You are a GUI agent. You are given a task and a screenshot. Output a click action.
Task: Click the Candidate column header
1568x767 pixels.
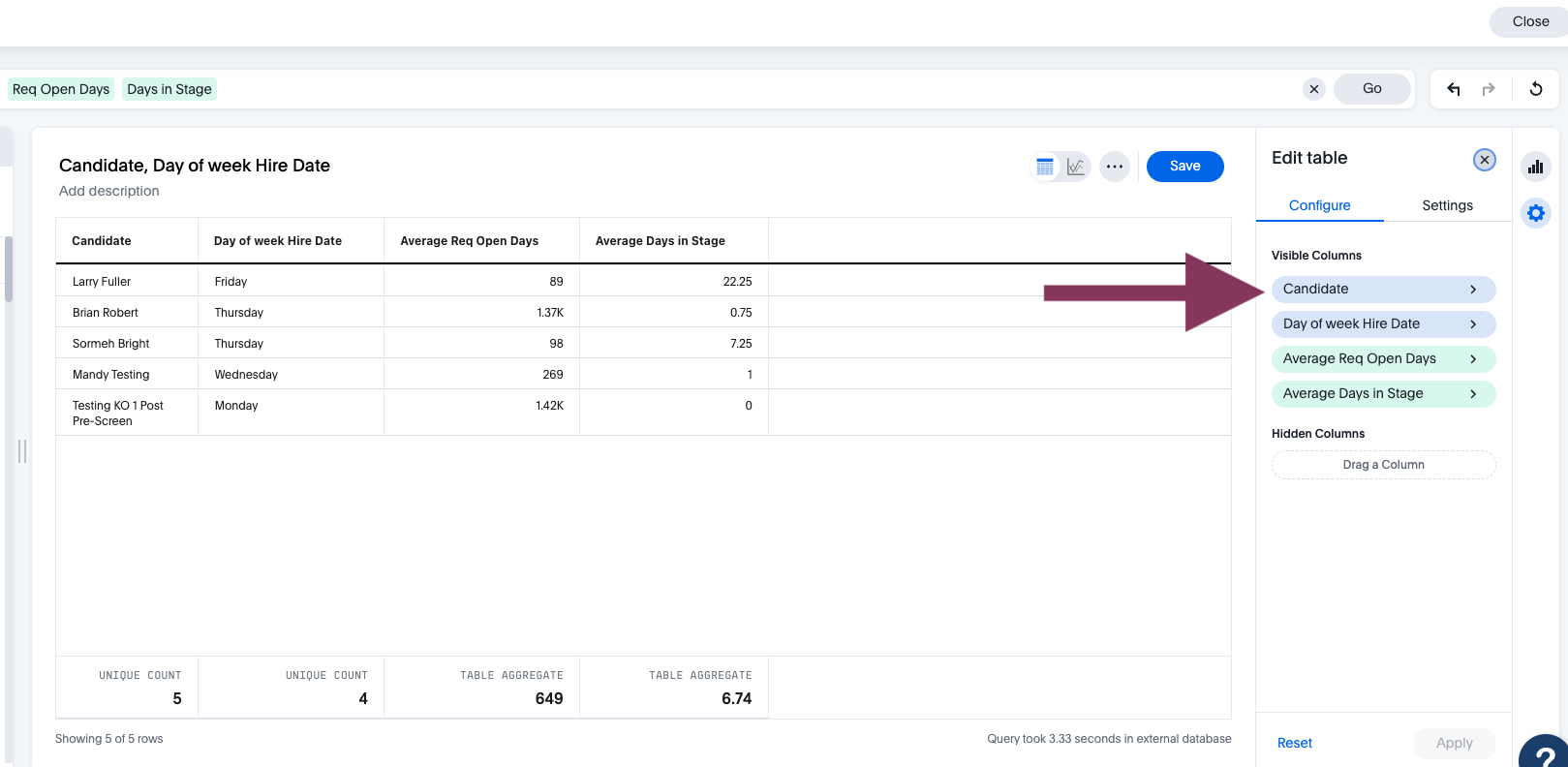(x=127, y=241)
